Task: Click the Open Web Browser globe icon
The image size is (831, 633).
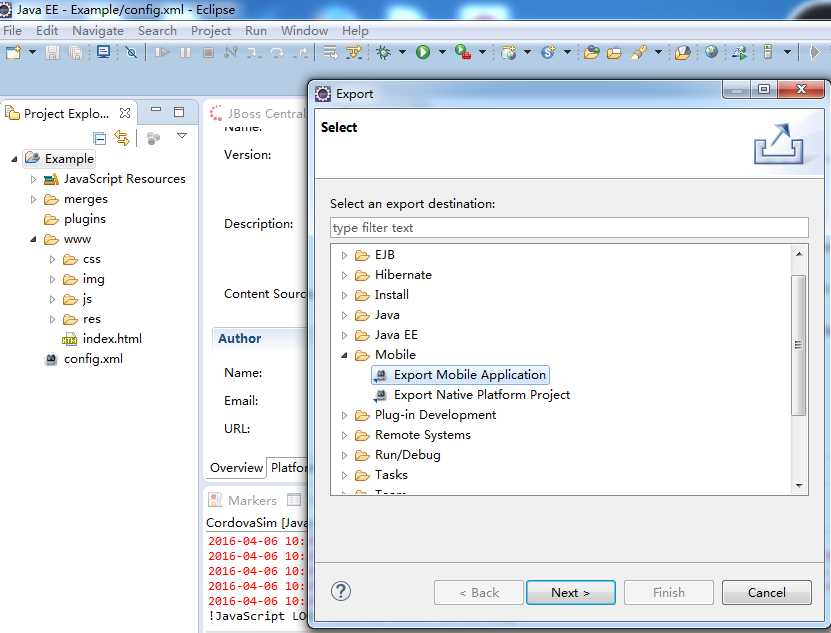Action: tap(711, 51)
